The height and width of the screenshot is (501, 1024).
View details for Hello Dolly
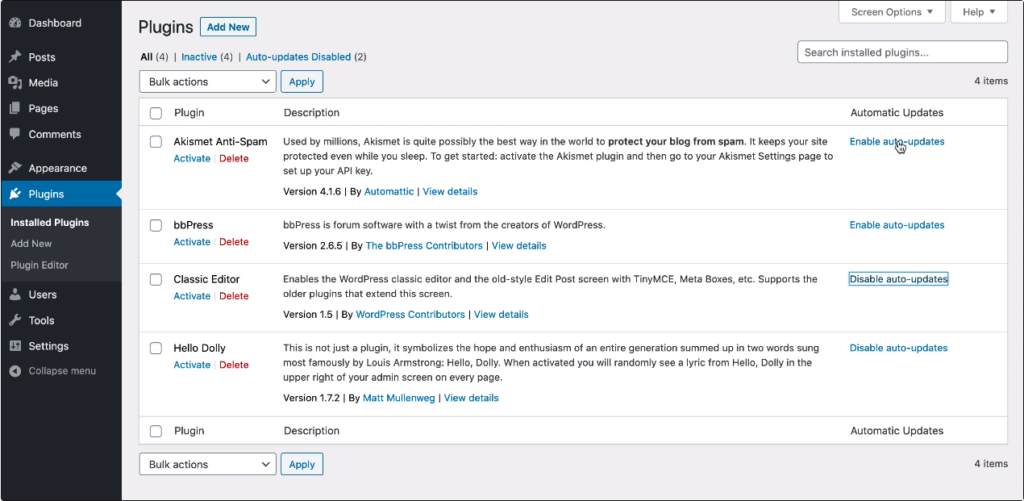[x=472, y=397]
